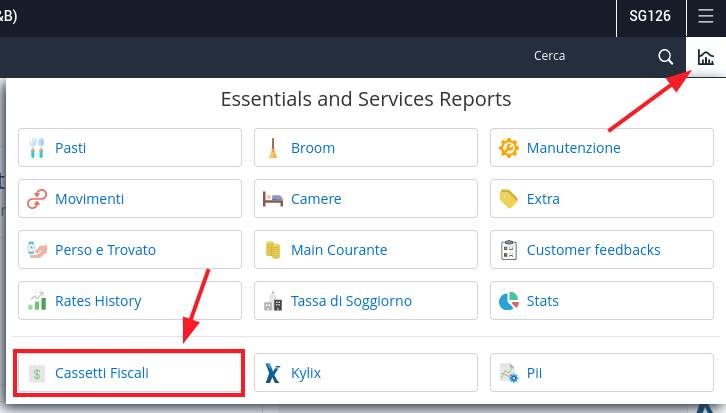Open the hamburger menu icon

[x=706, y=16]
